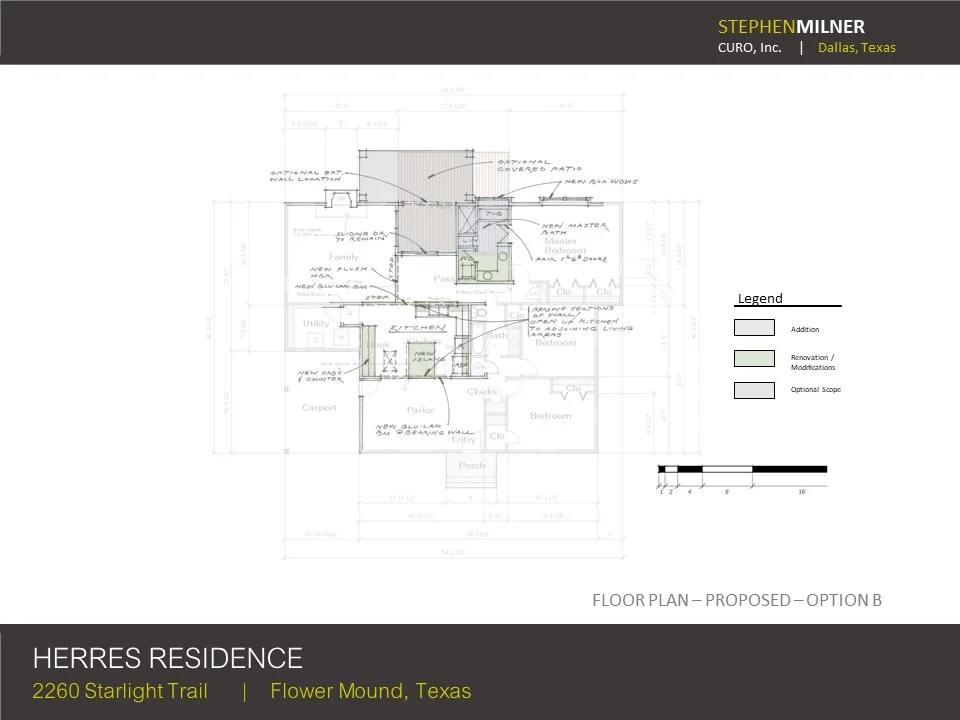The height and width of the screenshot is (720, 960).
Task: Click the 'NEW CABS & COUNTER' annotation
Action: click(320, 376)
